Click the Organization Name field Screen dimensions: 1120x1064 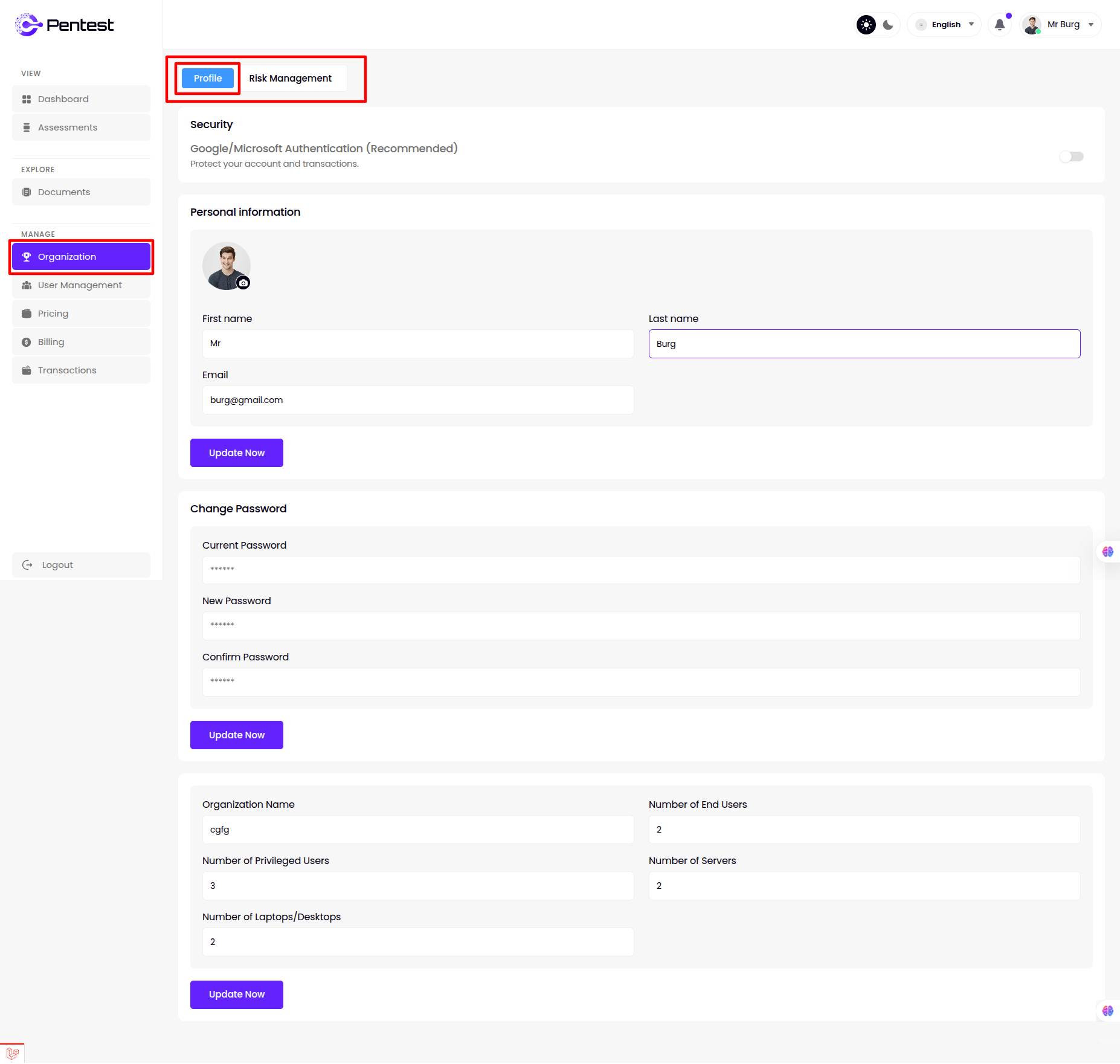click(418, 830)
